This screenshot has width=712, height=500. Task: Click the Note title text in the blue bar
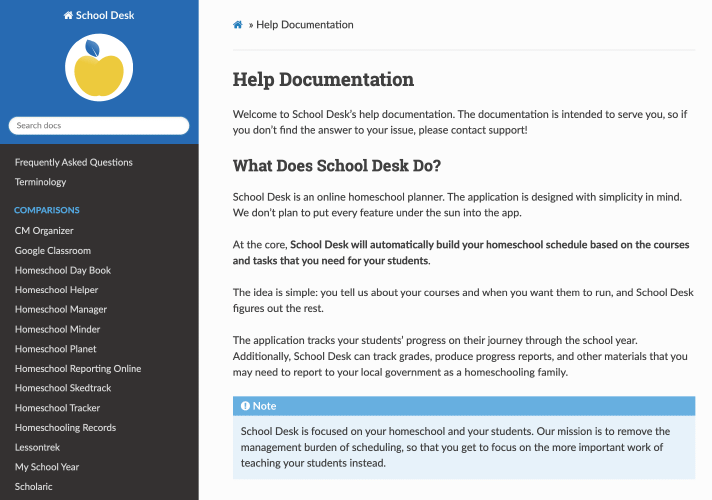coord(264,406)
